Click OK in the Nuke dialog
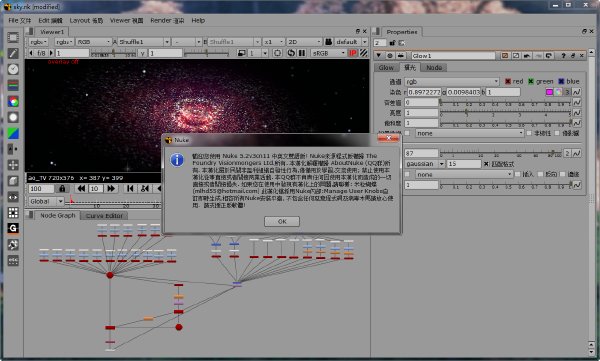 pyautogui.click(x=282, y=221)
